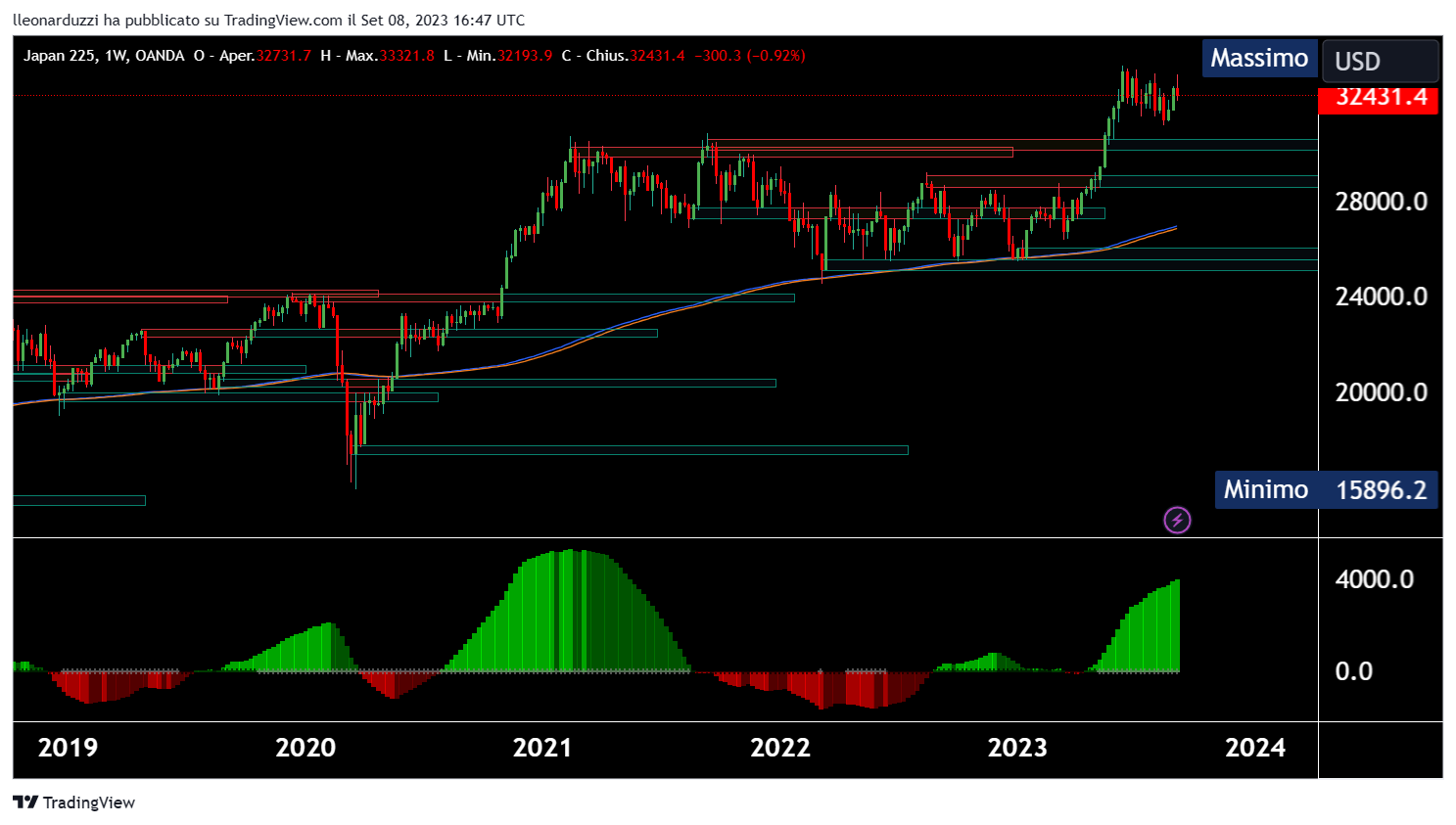Click the 0.0 indicator axis label

click(1354, 671)
